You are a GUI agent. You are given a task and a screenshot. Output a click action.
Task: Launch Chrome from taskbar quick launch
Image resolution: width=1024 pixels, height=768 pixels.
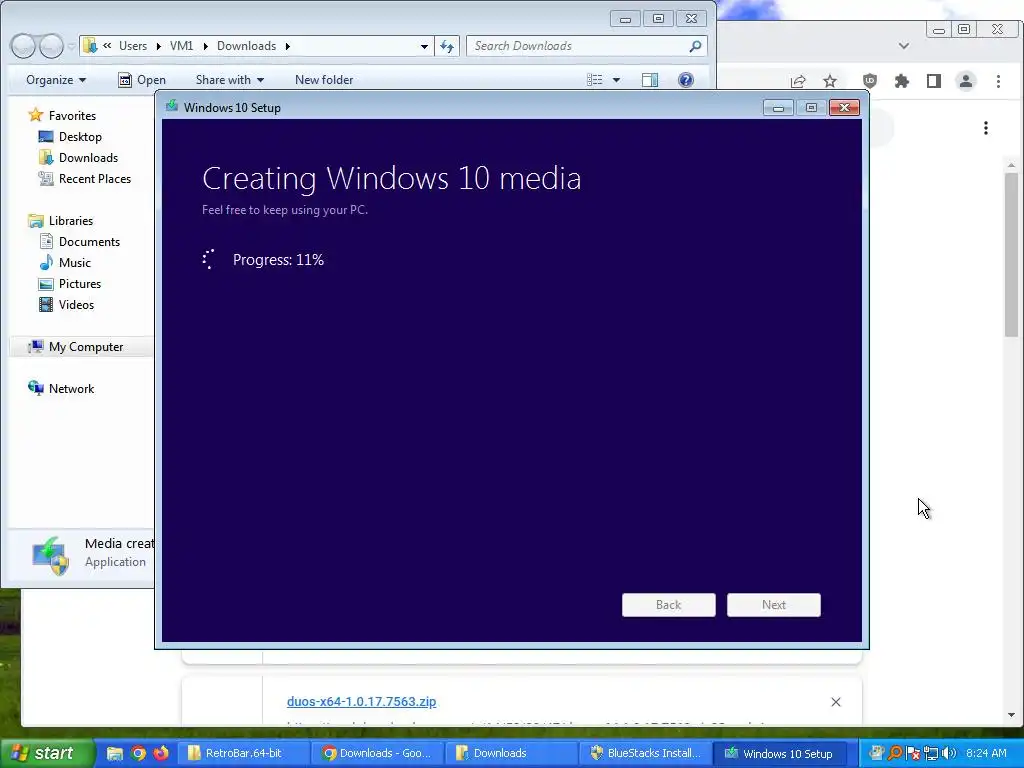[x=138, y=753]
